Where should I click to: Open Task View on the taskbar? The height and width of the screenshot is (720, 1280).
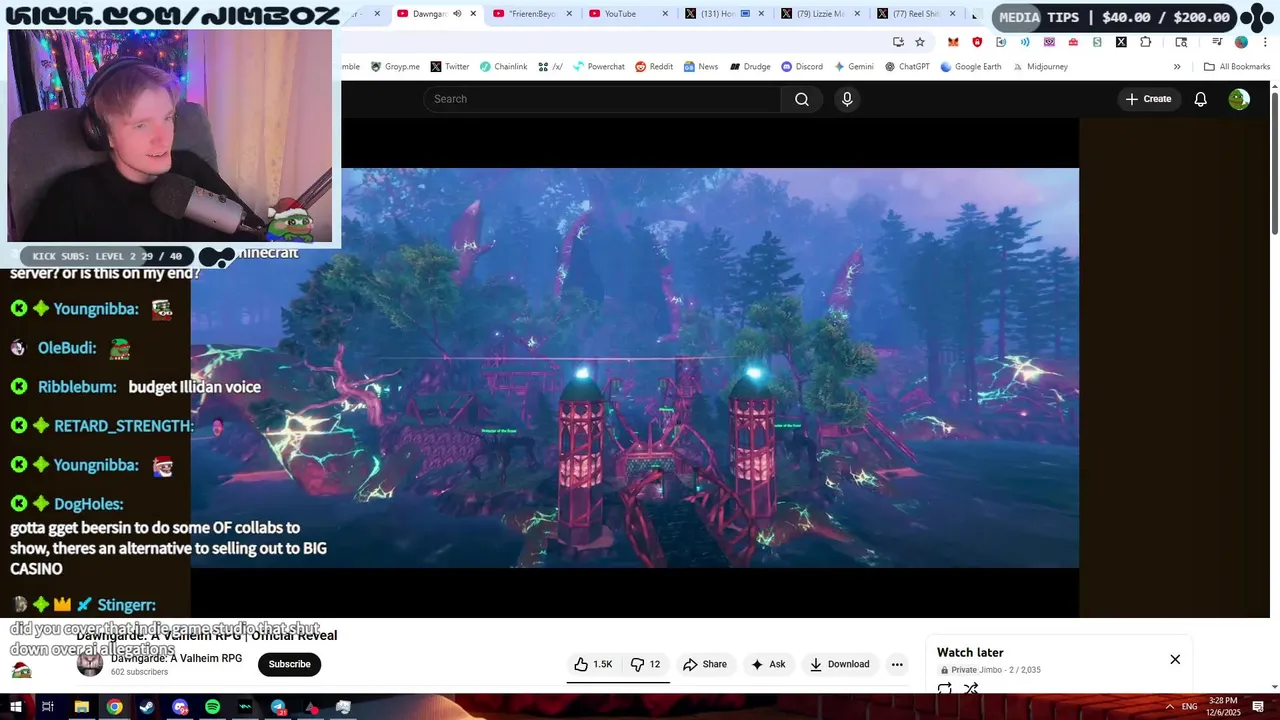pos(47,707)
